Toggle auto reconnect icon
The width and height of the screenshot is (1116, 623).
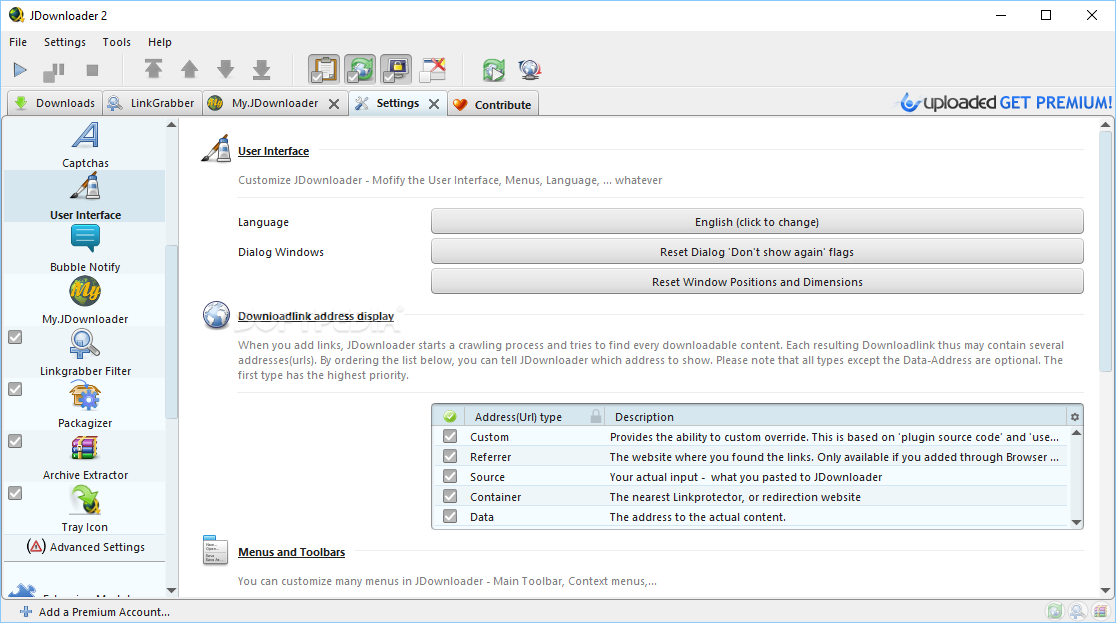[360, 69]
